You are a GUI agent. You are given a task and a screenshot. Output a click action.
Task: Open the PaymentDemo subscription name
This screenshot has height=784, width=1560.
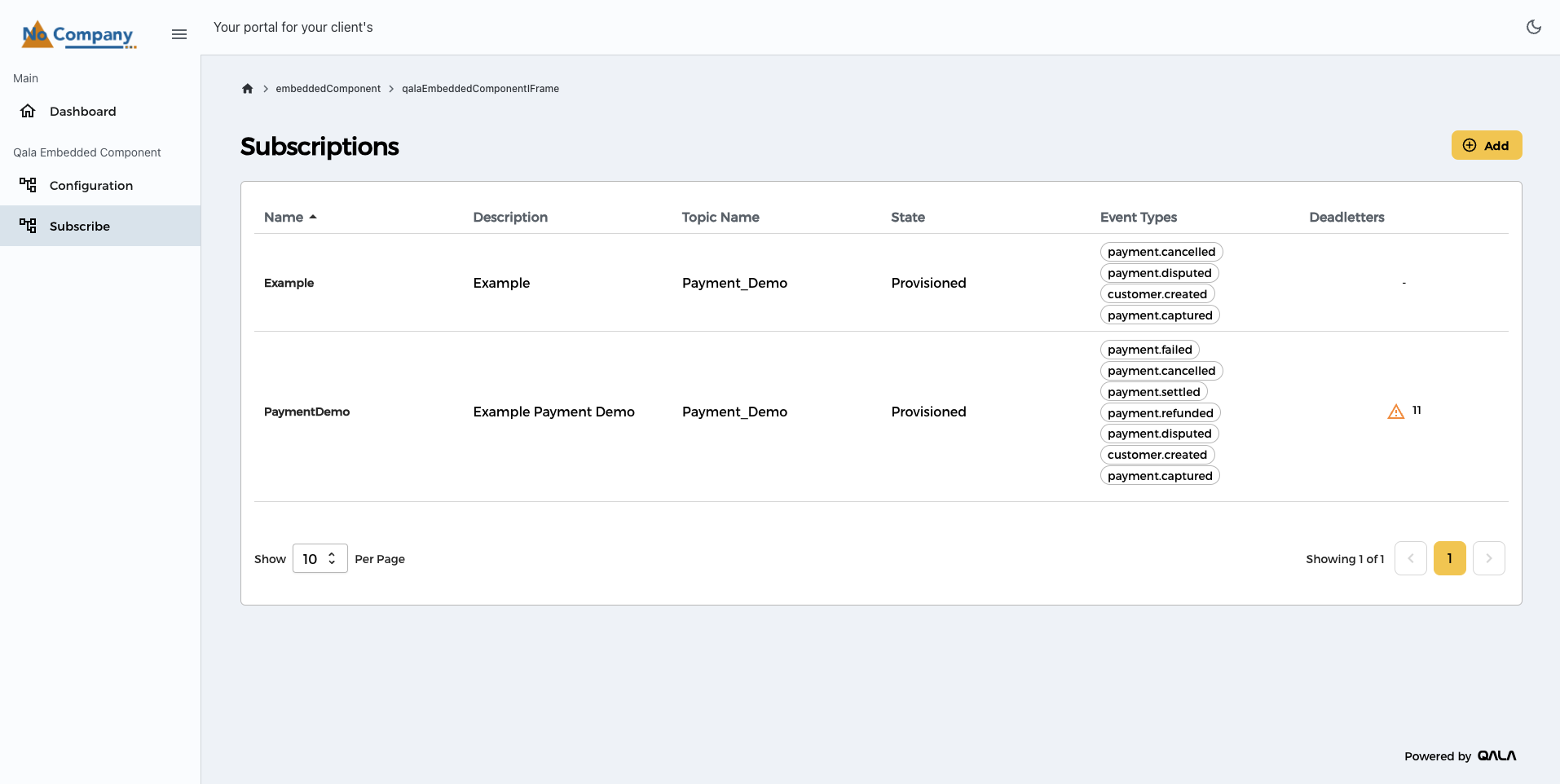[306, 412]
